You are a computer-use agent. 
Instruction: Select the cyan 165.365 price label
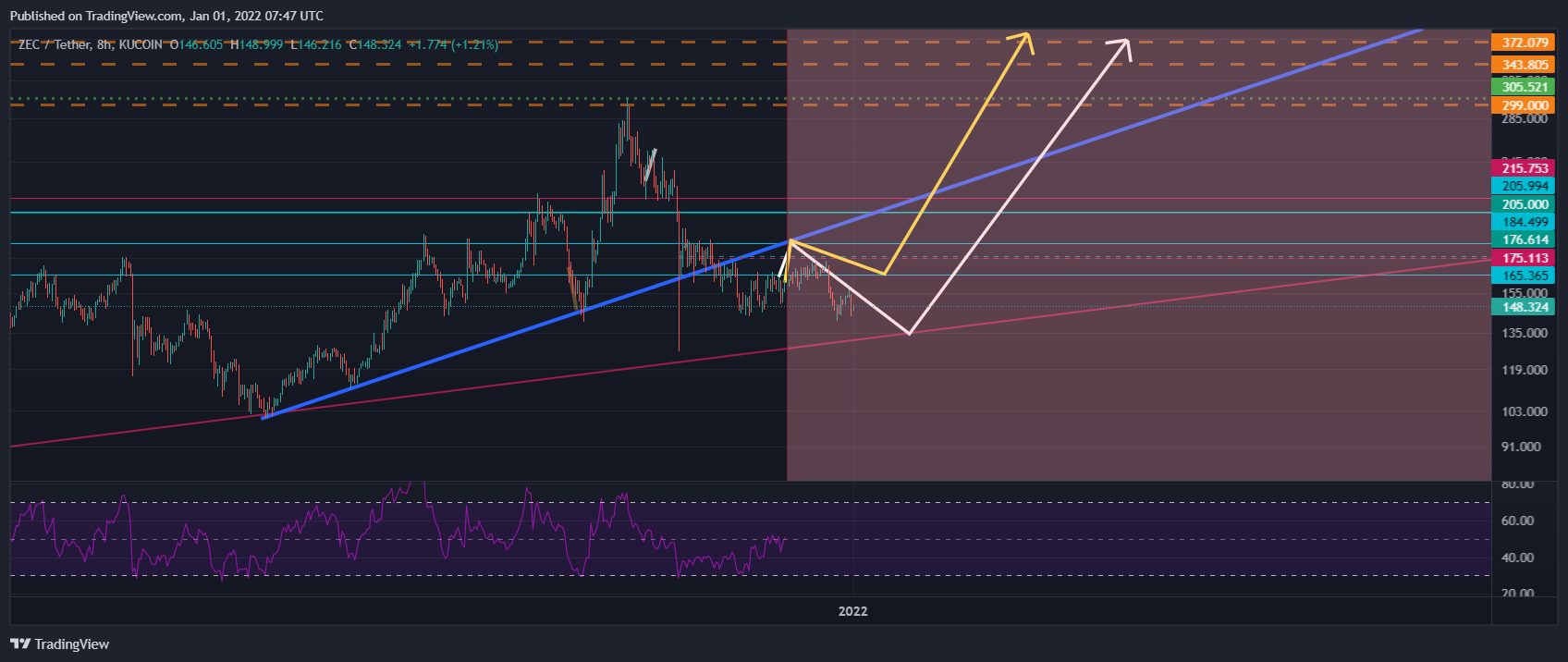tap(1524, 276)
